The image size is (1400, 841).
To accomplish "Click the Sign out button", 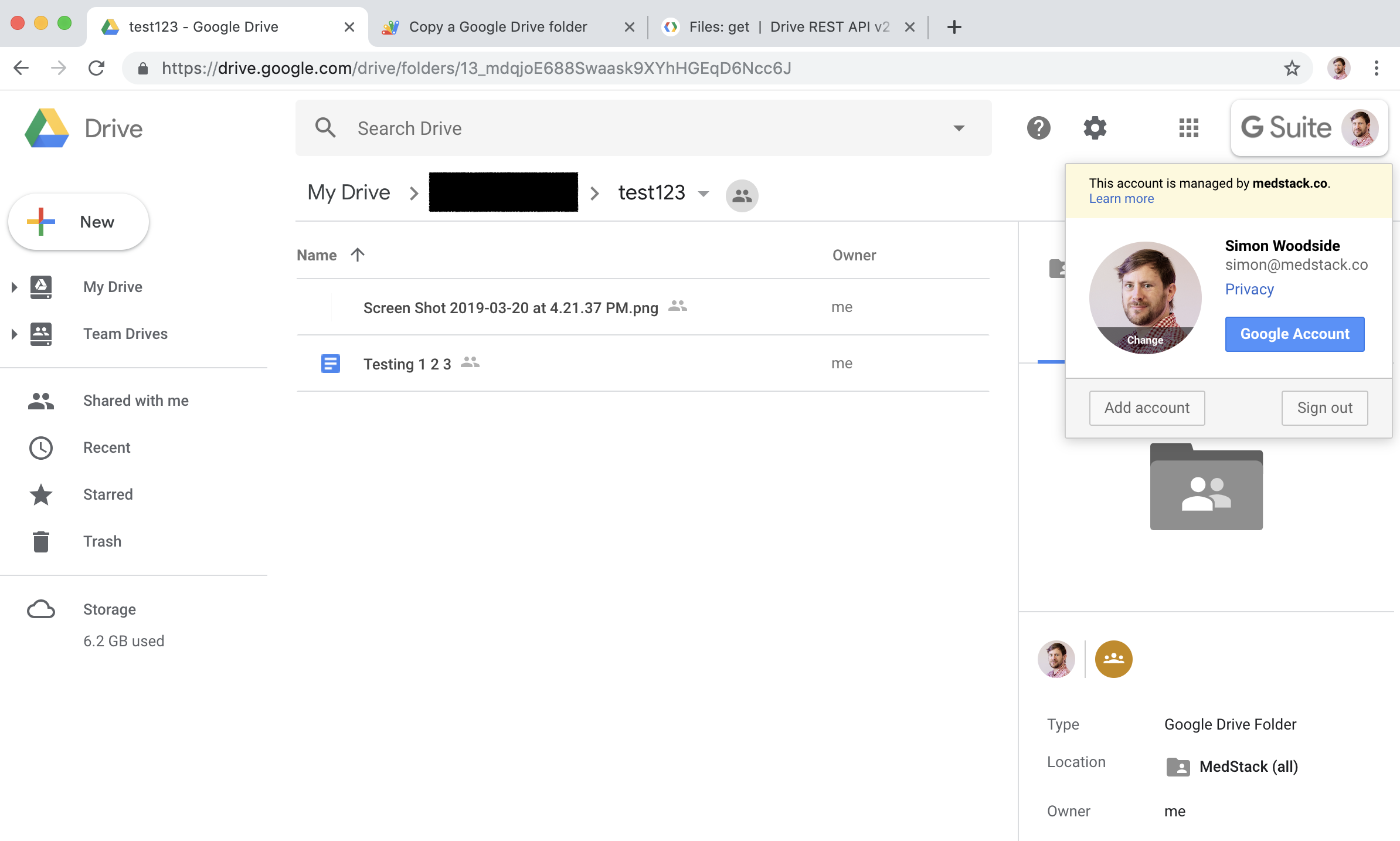I will (x=1324, y=408).
